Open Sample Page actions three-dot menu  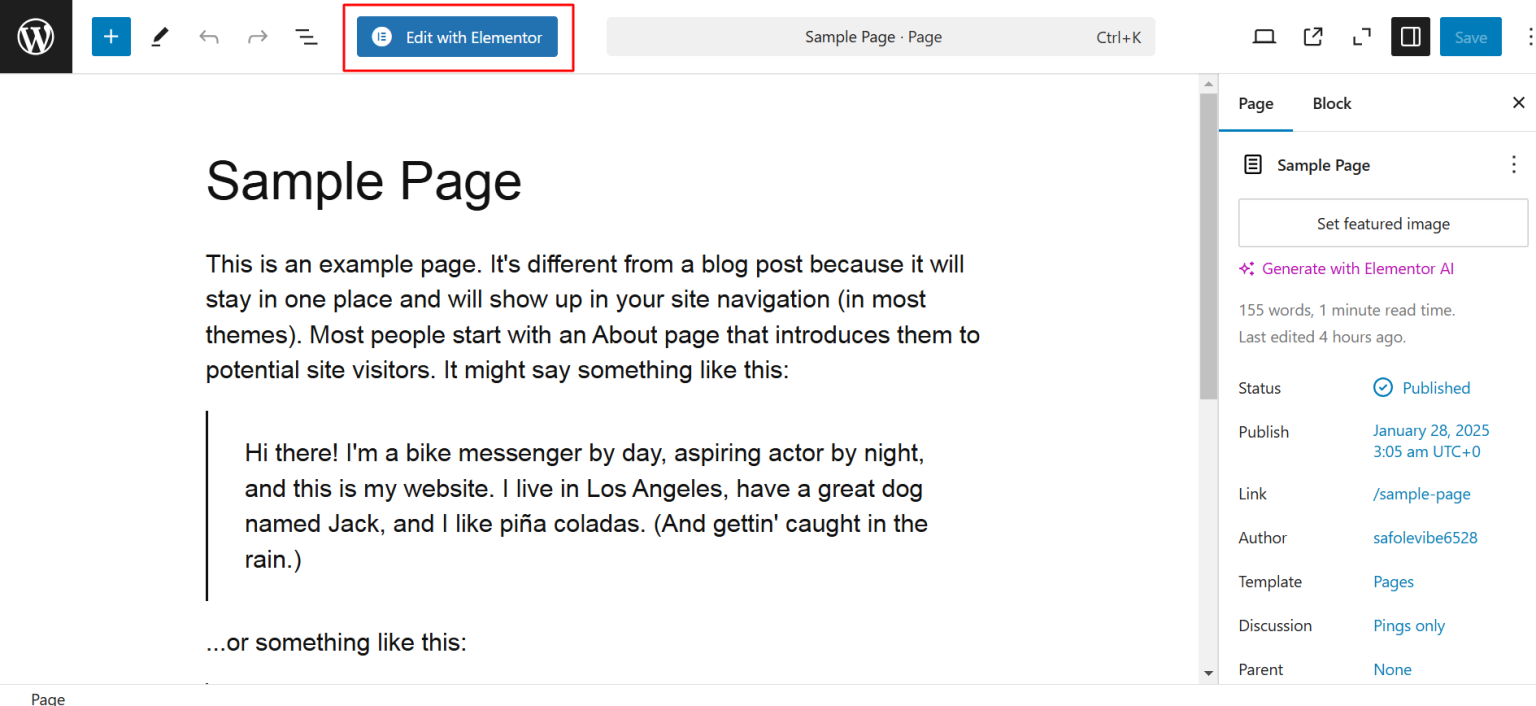click(x=1513, y=165)
